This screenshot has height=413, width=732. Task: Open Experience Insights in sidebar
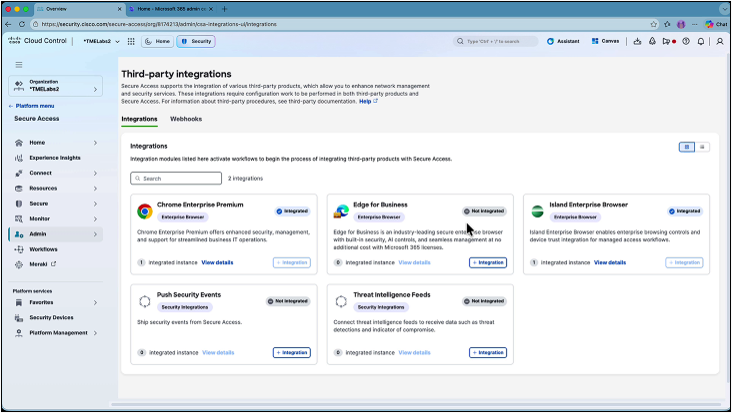click(55, 158)
